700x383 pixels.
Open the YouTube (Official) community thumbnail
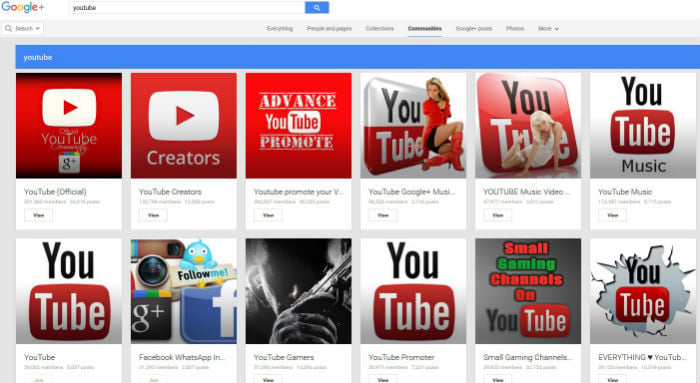pos(69,125)
